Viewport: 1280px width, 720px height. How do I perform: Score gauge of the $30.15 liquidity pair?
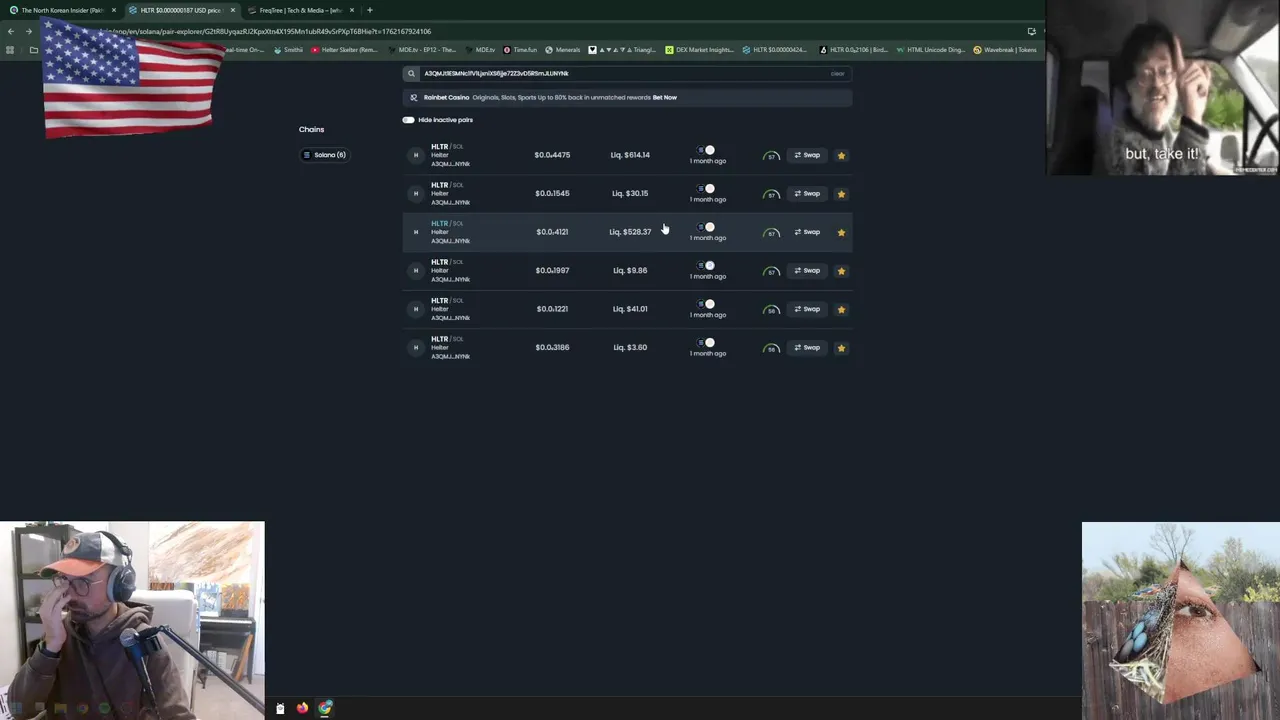(771, 194)
